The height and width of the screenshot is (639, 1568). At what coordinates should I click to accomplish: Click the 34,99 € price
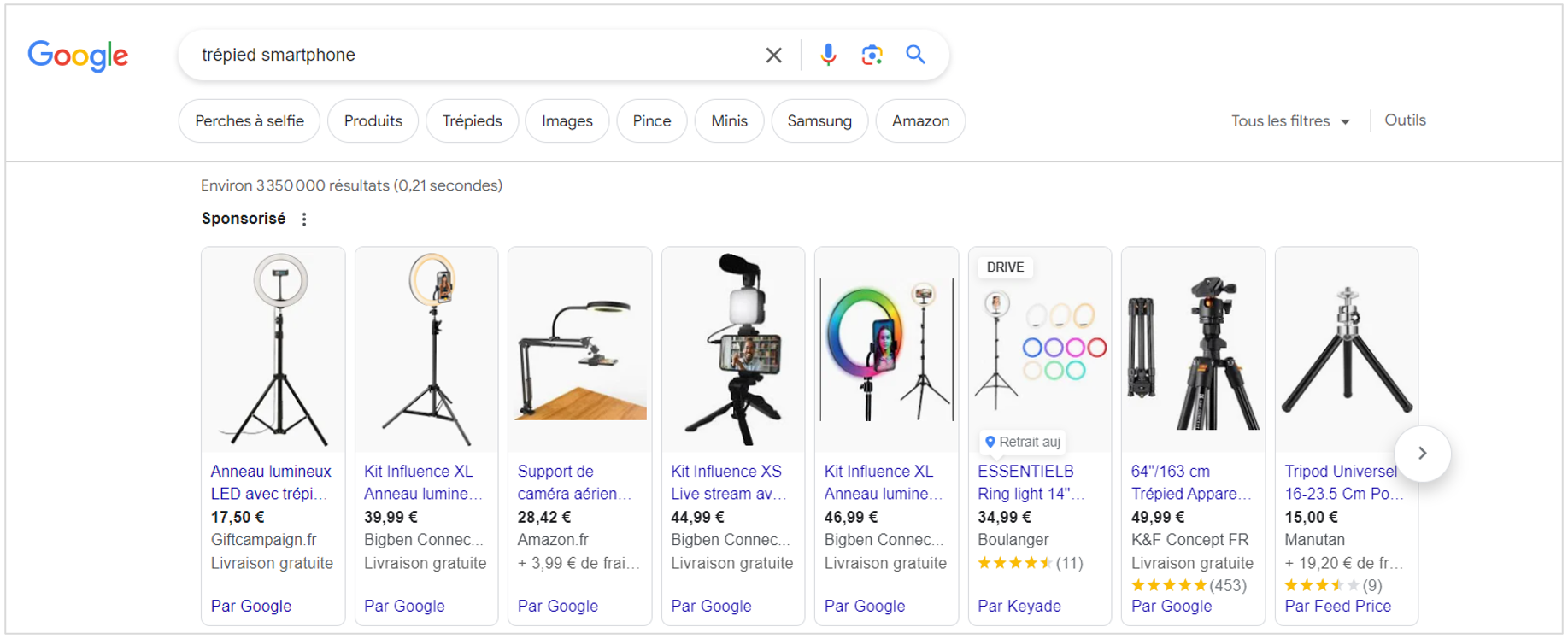(x=1004, y=517)
